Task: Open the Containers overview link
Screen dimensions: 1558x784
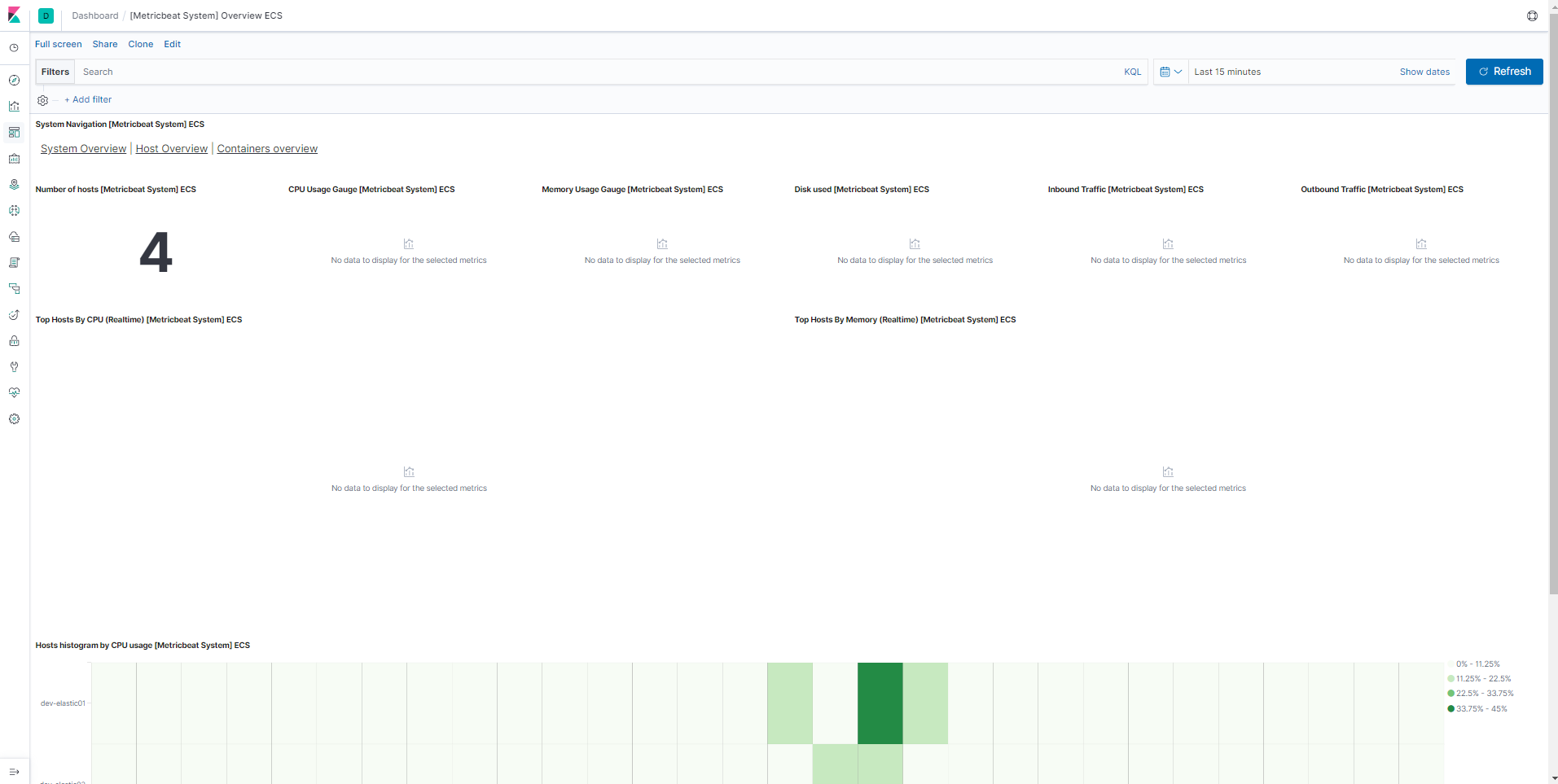Action: click(267, 148)
